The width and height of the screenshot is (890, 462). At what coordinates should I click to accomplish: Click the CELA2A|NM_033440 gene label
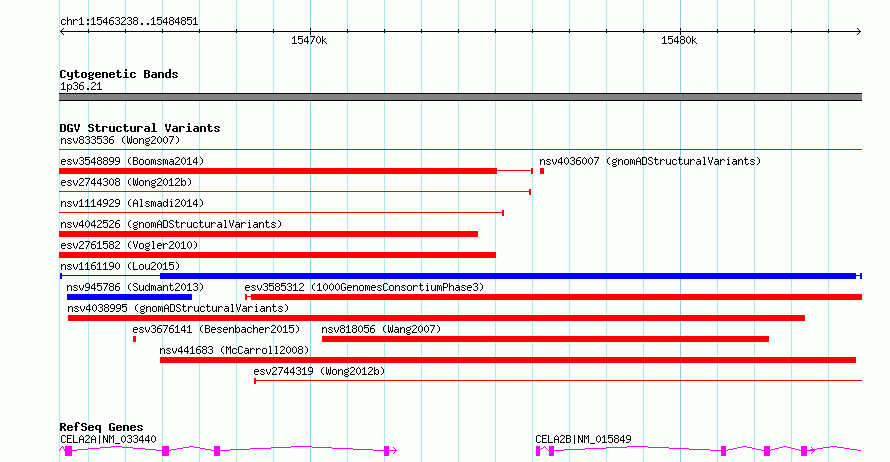click(108, 439)
